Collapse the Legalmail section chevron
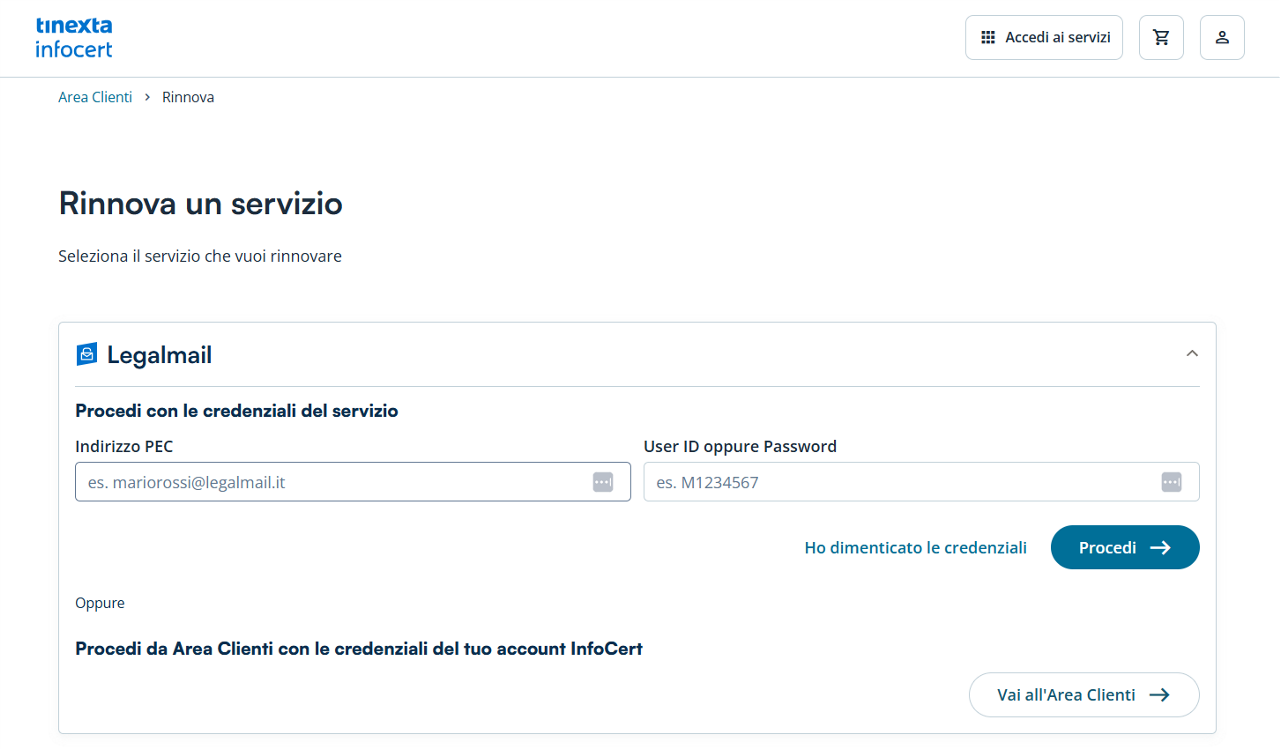 click(1192, 354)
